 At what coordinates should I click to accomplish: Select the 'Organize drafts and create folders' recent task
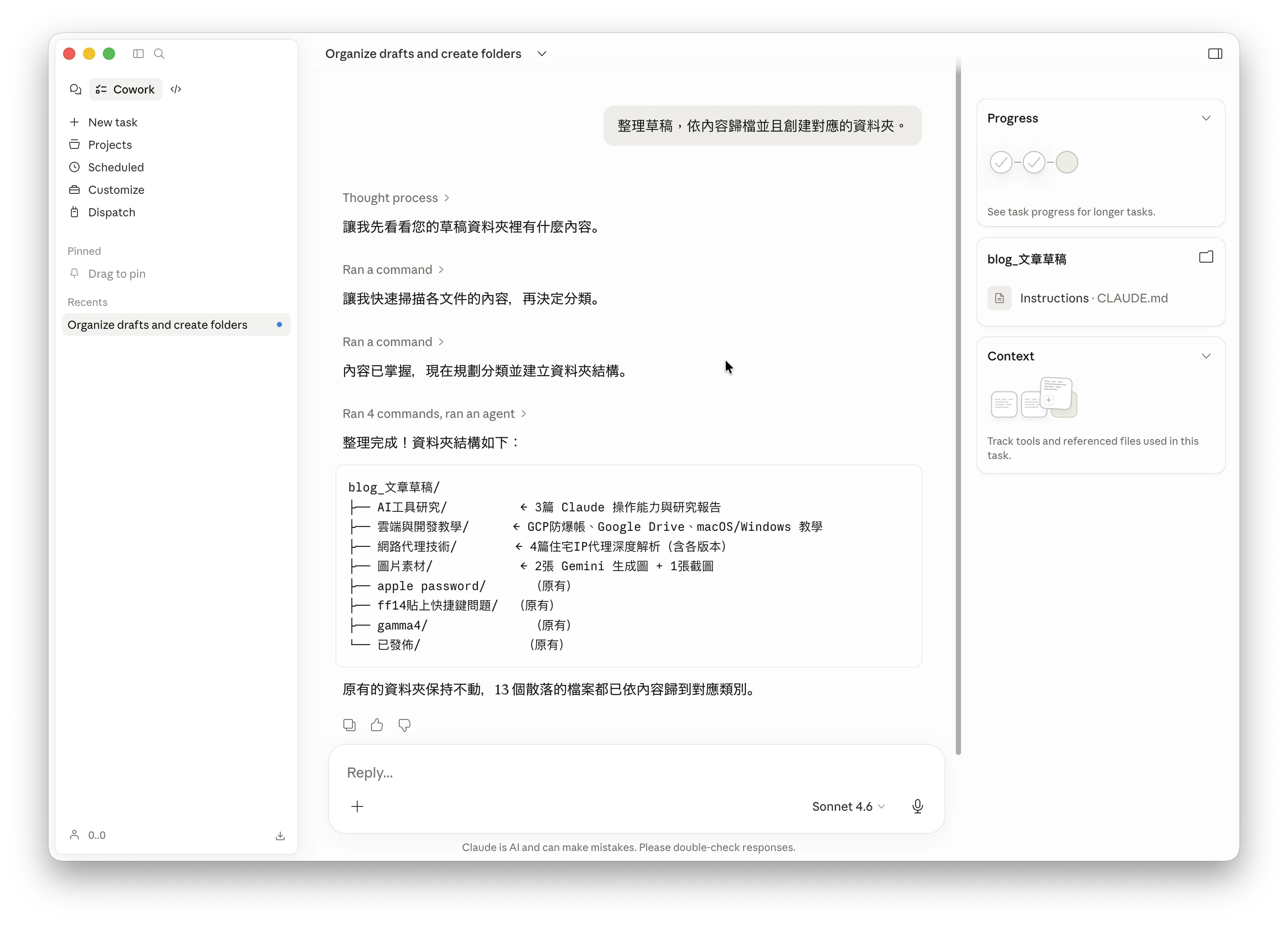pyautogui.click(x=176, y=324)
